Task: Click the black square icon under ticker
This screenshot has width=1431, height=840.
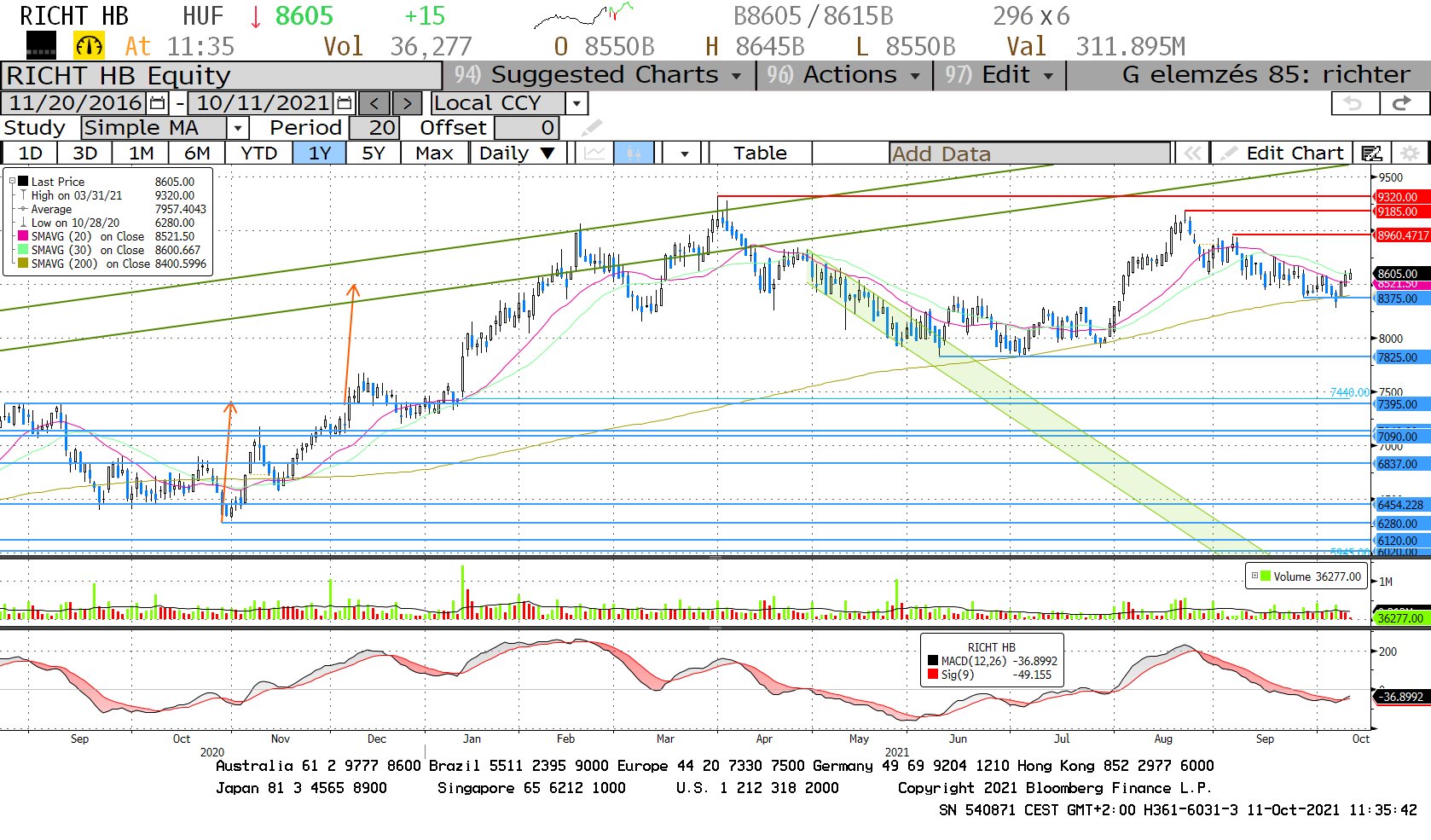Action: pyautogui.click(x=41, y=45)
